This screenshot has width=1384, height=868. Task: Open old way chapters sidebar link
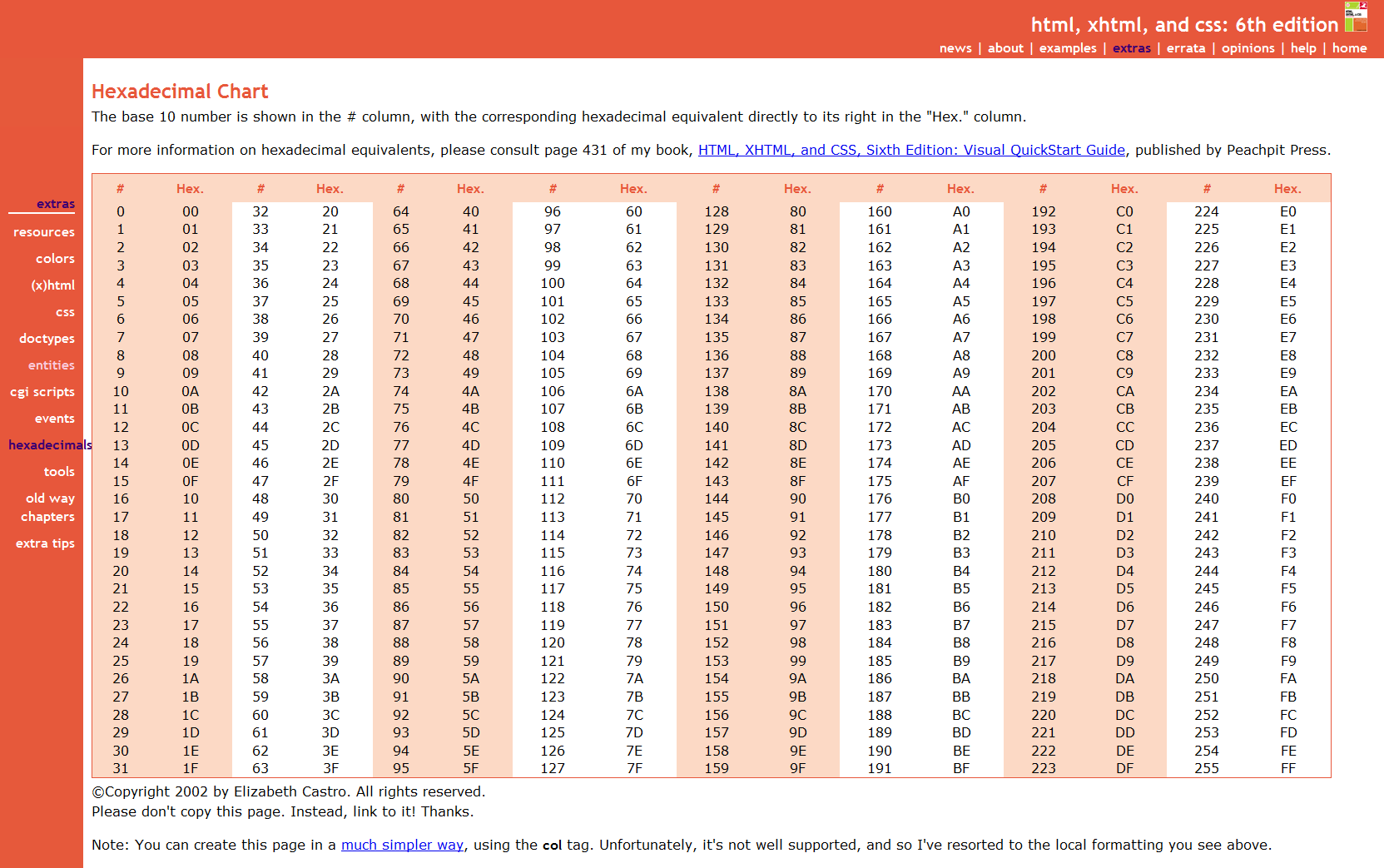click(x=48, y=508)
